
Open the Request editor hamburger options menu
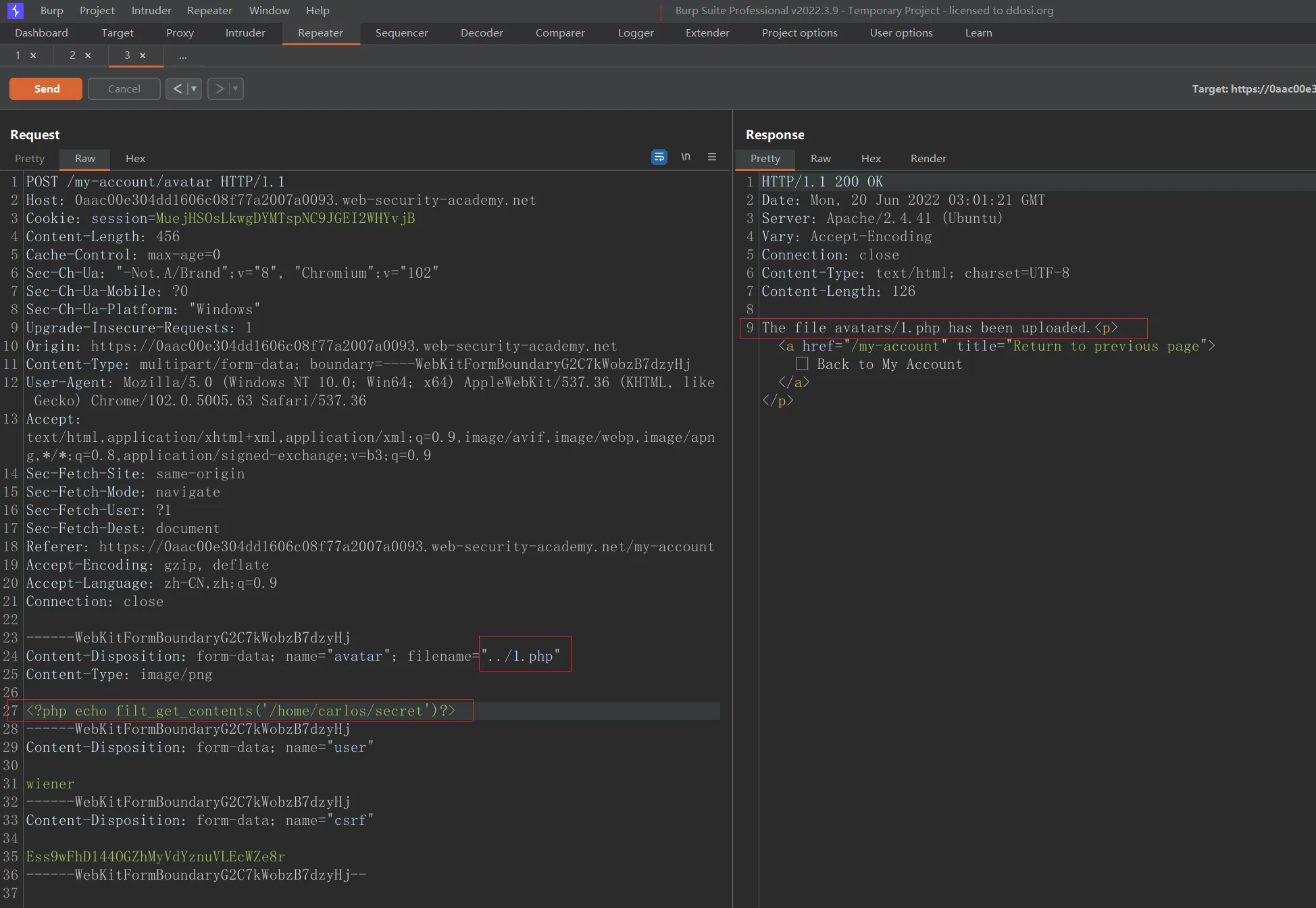[711, 157]
